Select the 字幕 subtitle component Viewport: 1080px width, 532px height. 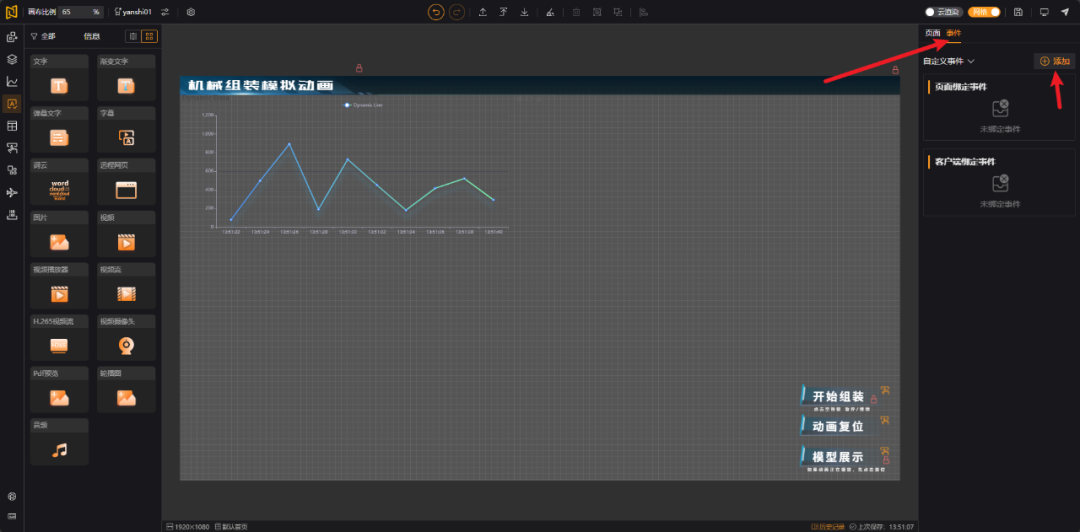[126, 130]
